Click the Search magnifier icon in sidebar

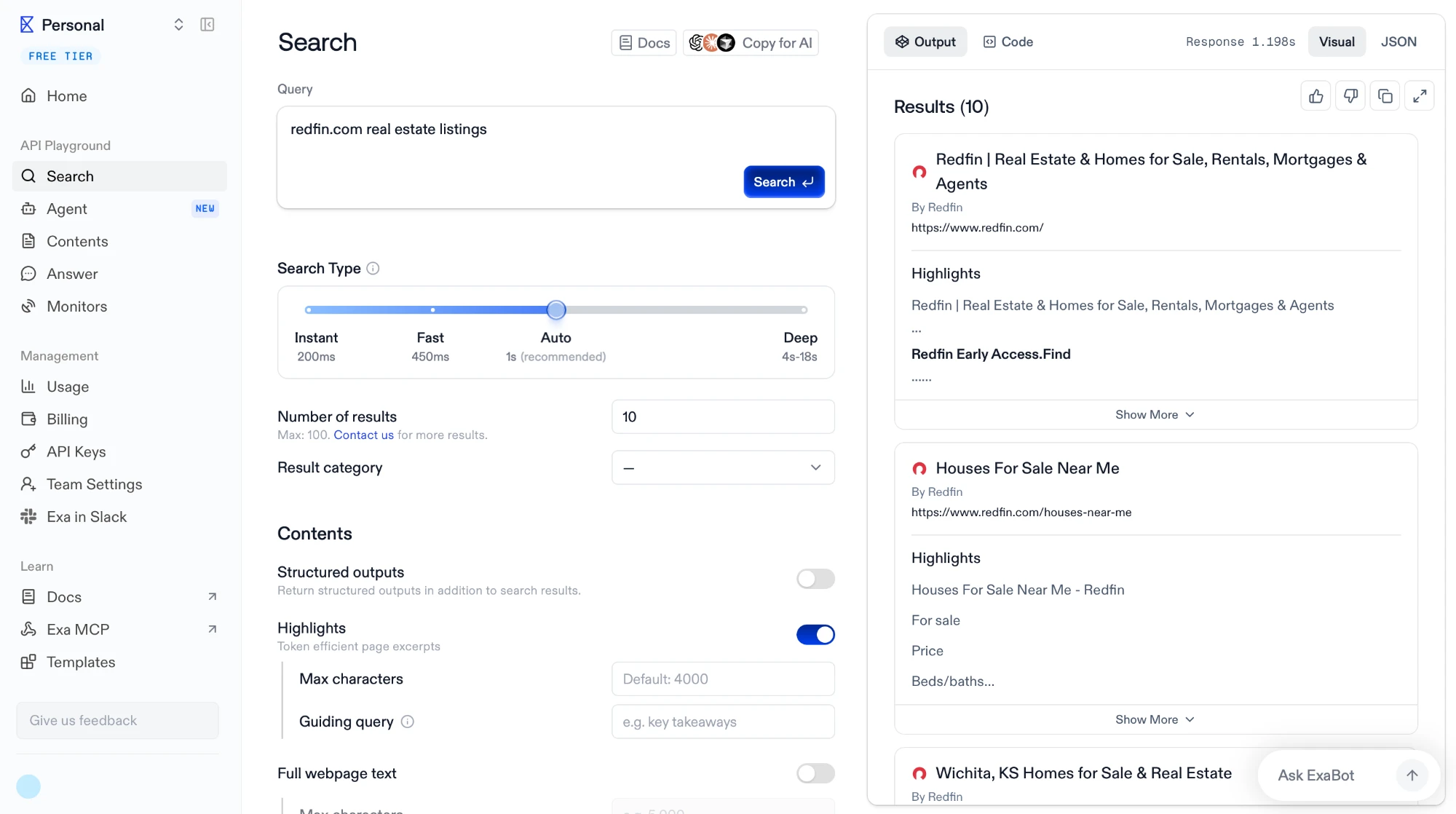pos(28,176)
